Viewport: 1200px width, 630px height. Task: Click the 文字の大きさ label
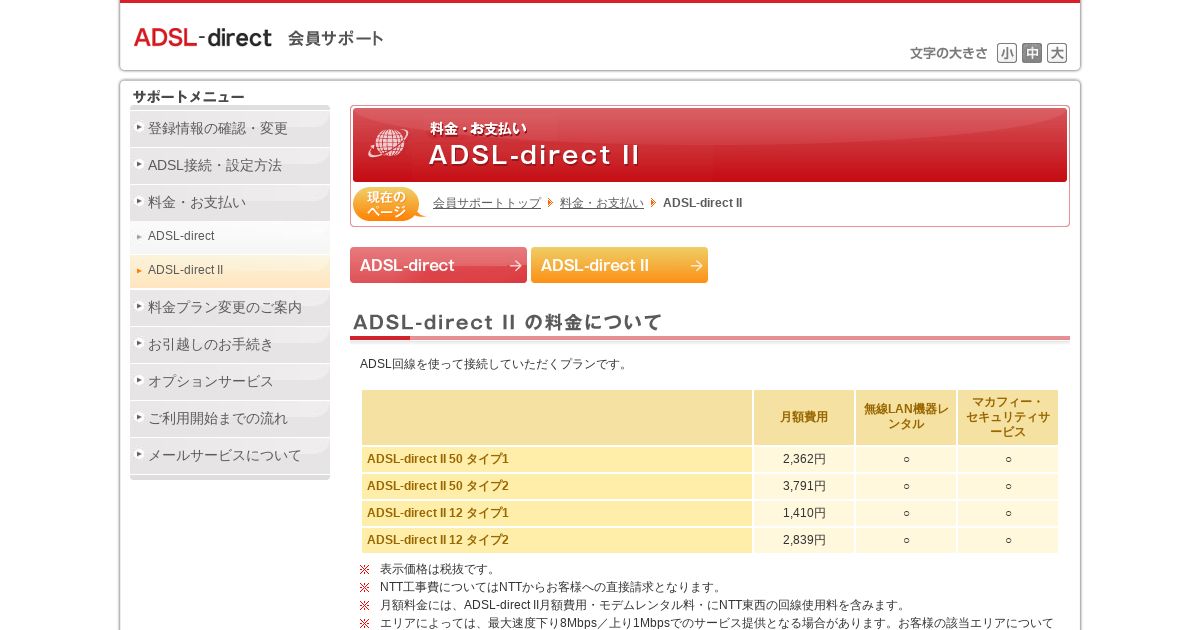point(949,53)
